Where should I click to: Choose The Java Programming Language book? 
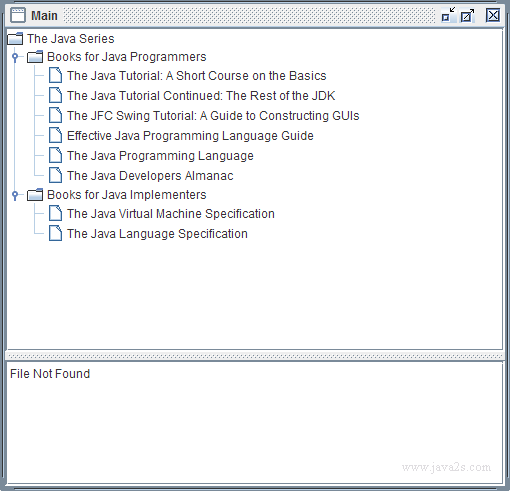tap(160, 156)
